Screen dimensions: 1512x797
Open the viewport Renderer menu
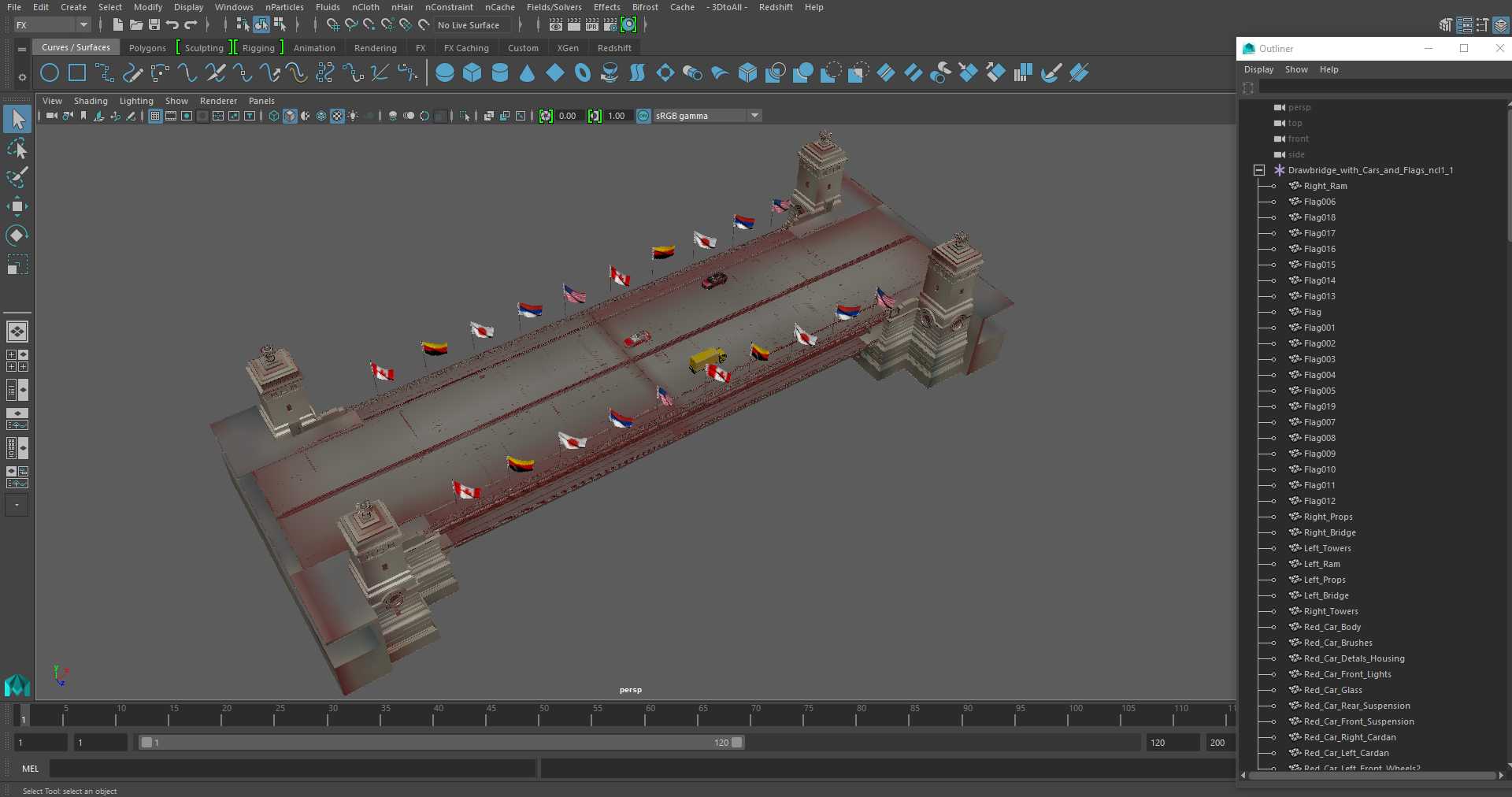click(x=218, y=101)
